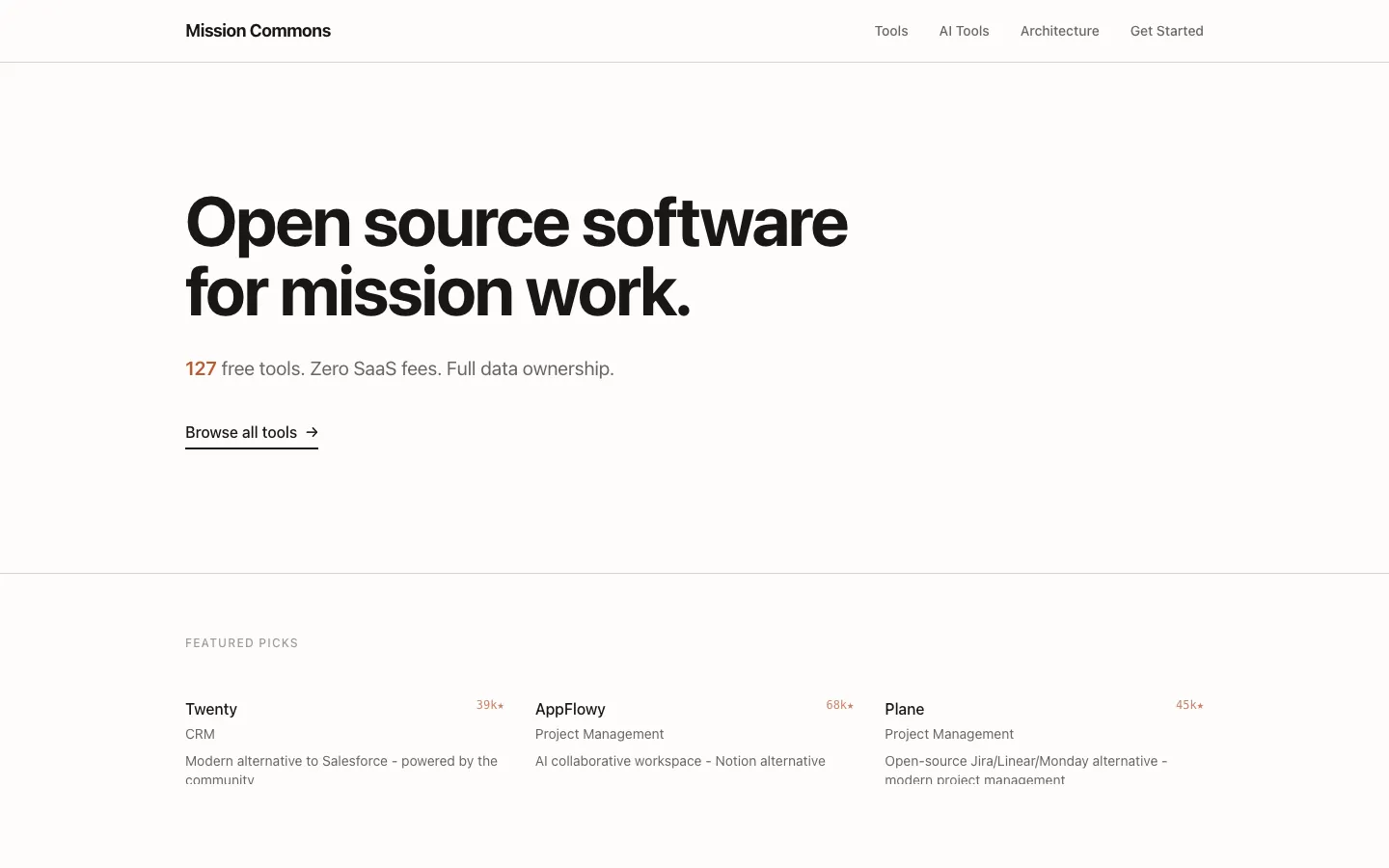Click the star icon next to Twenty's 39k count
Image resolution: width=1389 pixels, height=868 pixels.
point(501,705)
